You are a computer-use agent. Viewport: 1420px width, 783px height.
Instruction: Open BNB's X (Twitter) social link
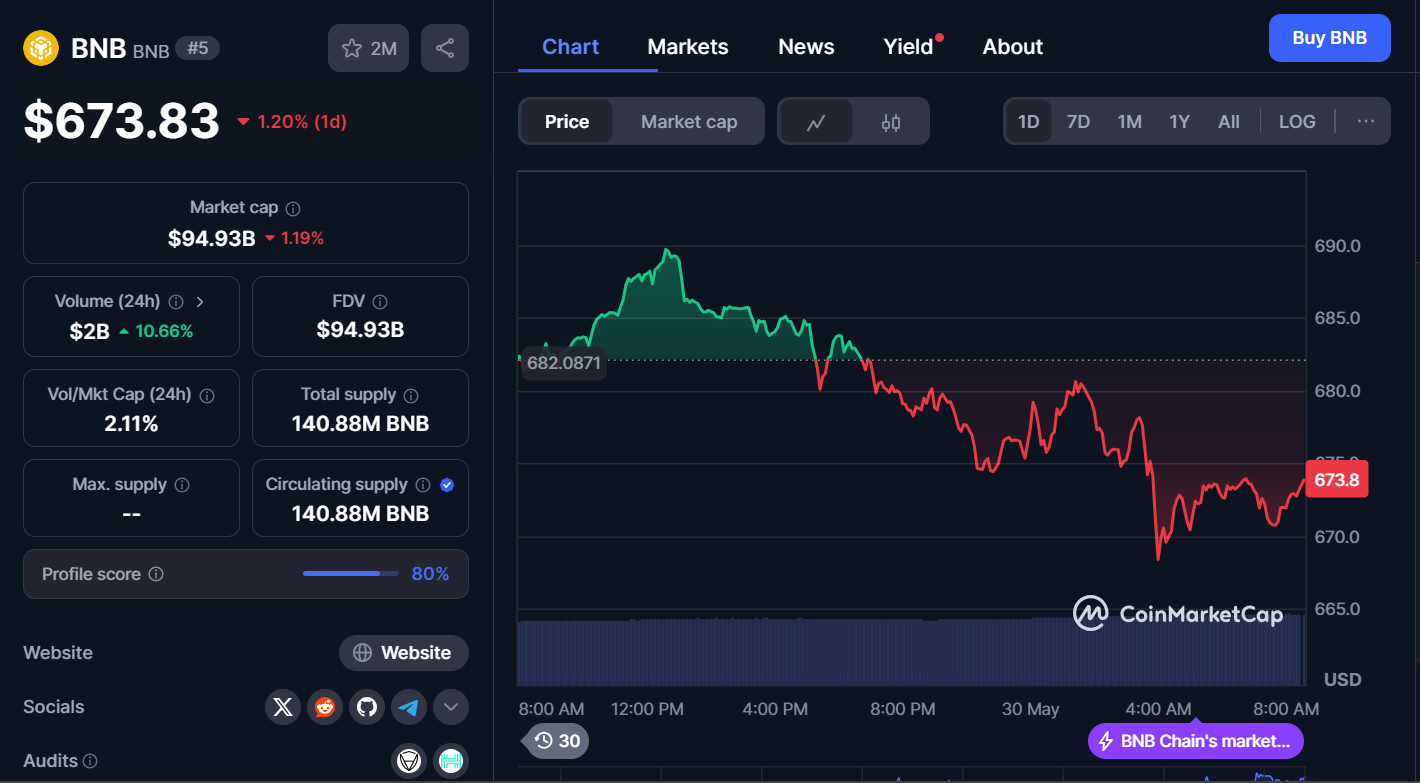point(283,707)
